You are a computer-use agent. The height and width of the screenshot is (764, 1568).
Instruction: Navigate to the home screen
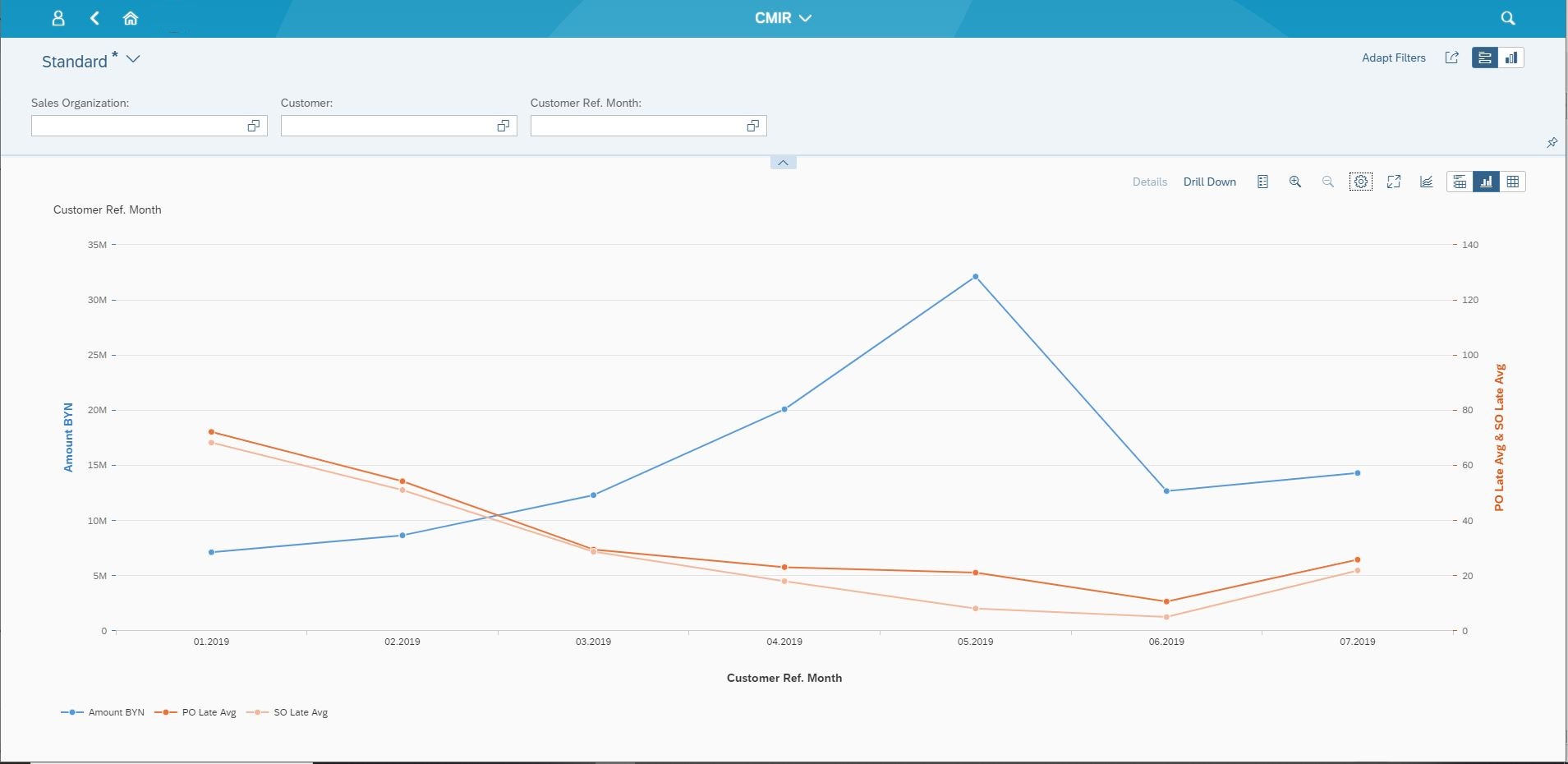(x=131, y=17)
